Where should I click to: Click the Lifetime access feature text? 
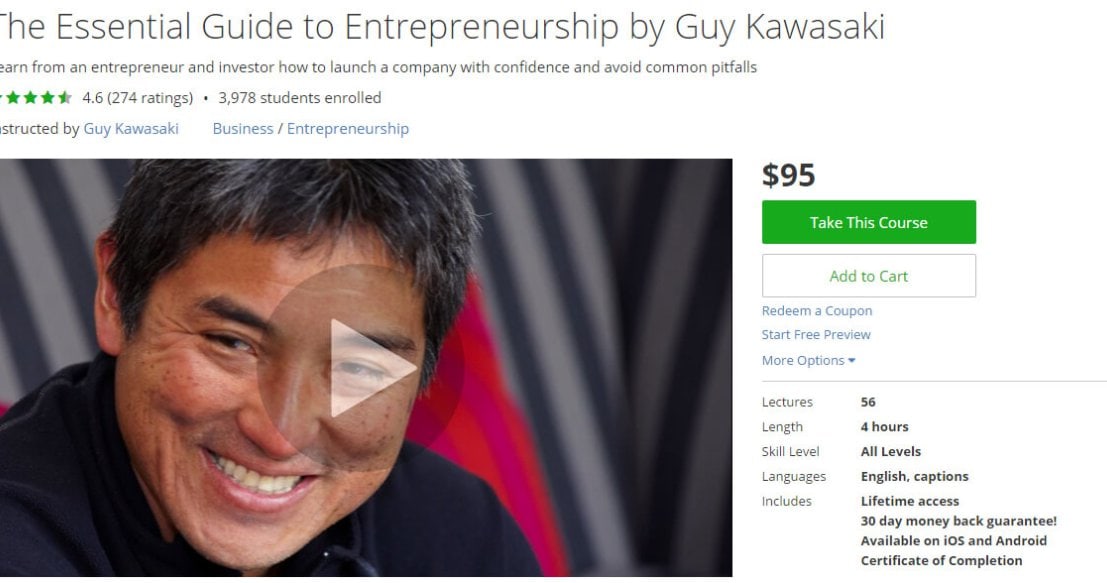click(x=909, y=501)
